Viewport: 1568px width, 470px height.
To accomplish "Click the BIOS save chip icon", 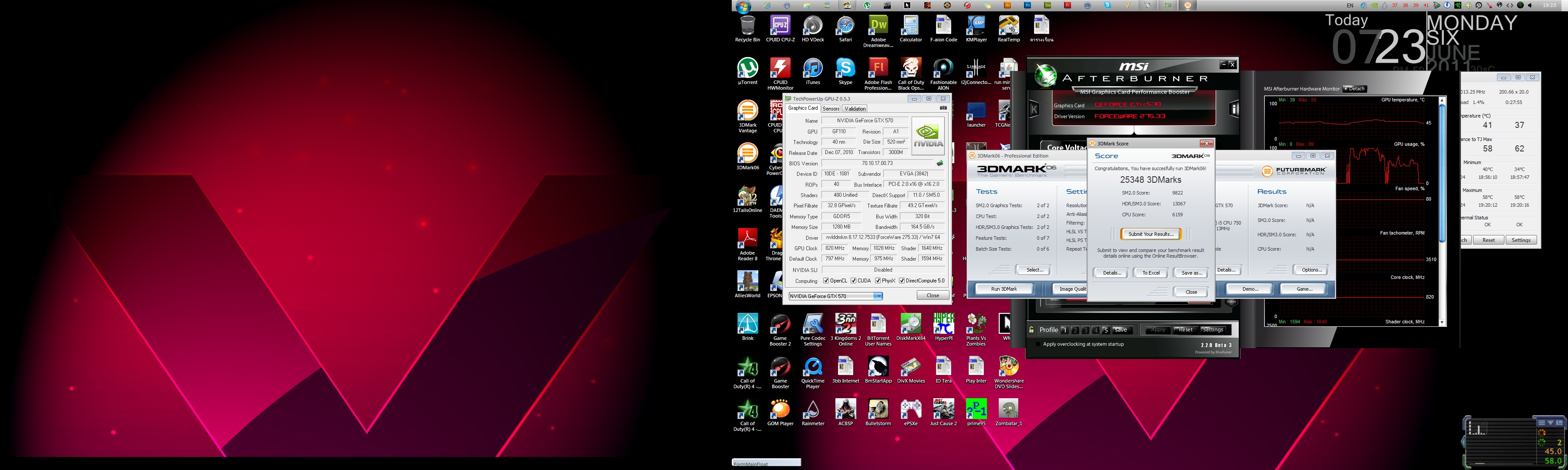I will (940, 164).
